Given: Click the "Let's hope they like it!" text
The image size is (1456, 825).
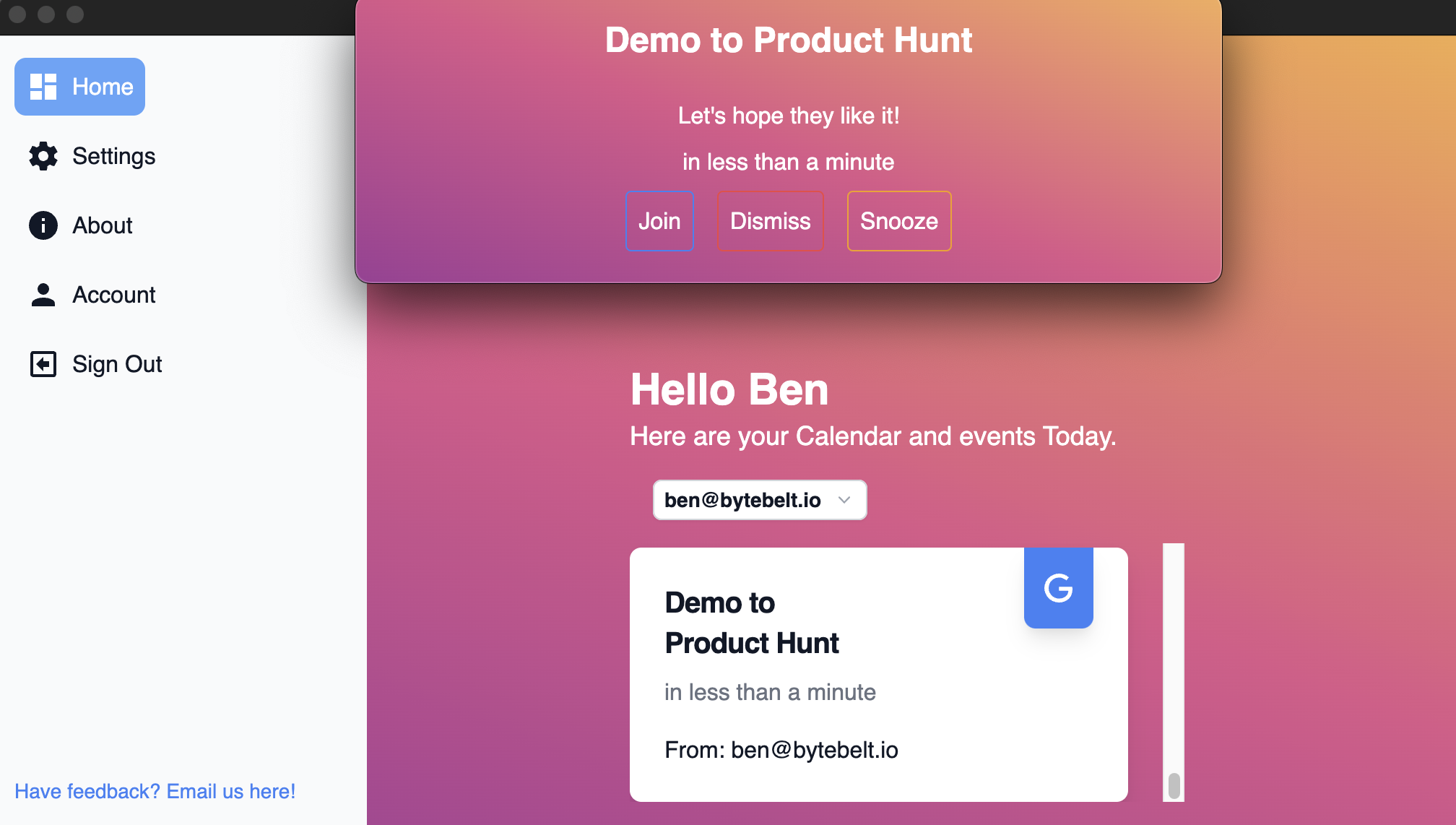Looking at the screenshot, I should [789, 116].
